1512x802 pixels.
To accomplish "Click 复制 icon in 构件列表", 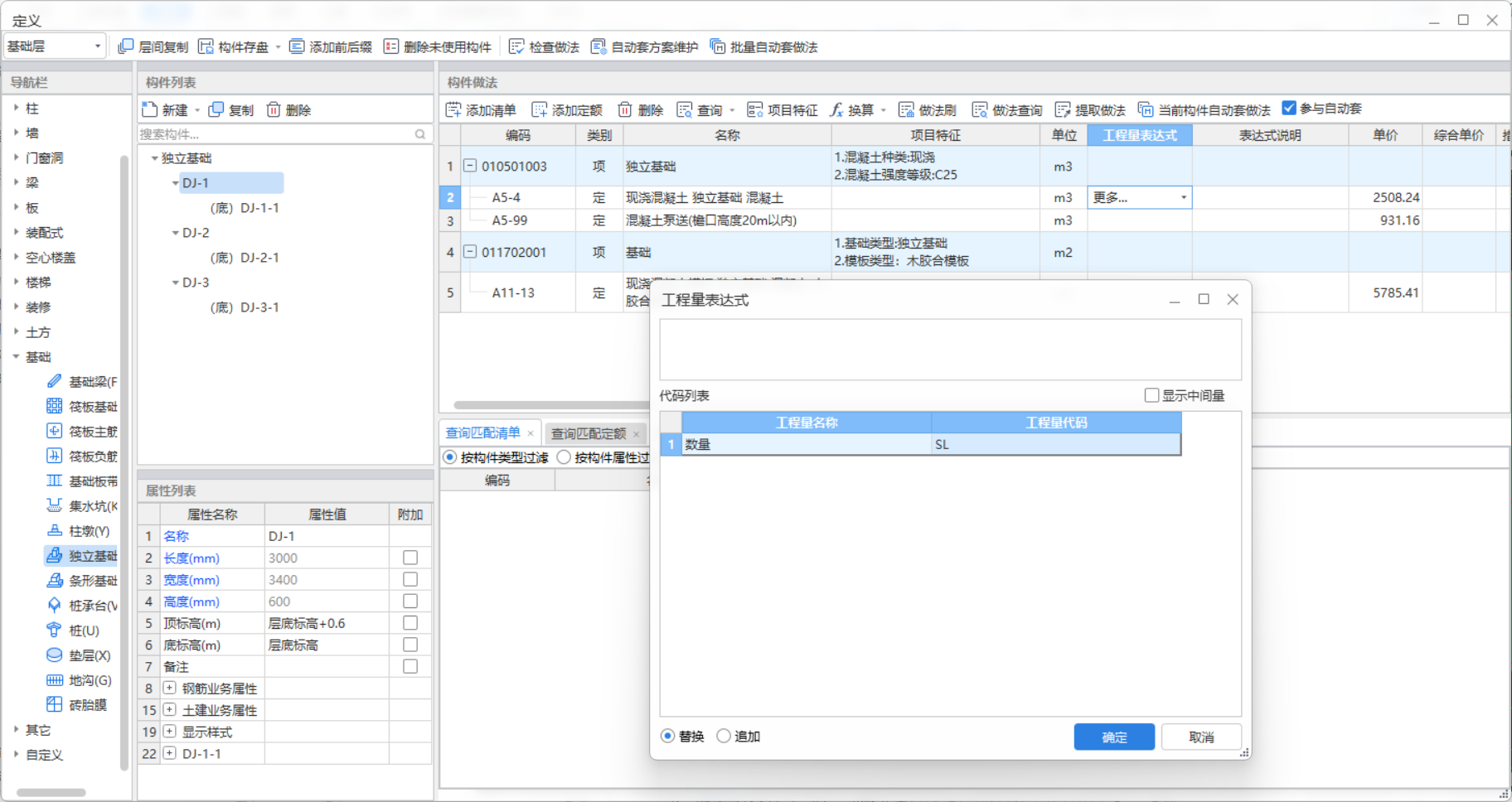I will tap(216, 109).
